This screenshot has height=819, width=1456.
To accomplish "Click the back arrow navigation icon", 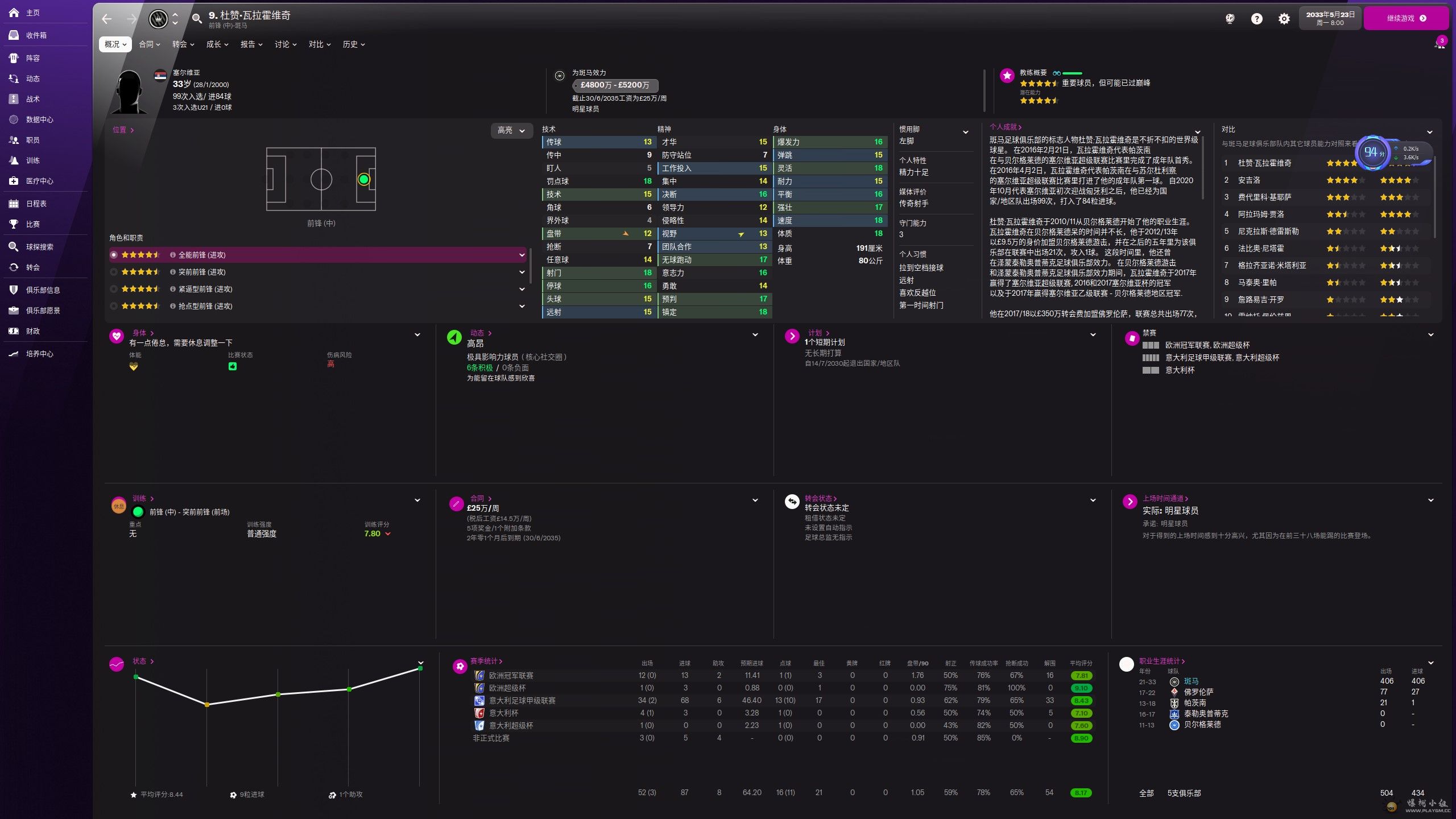I will coord(107,19).
